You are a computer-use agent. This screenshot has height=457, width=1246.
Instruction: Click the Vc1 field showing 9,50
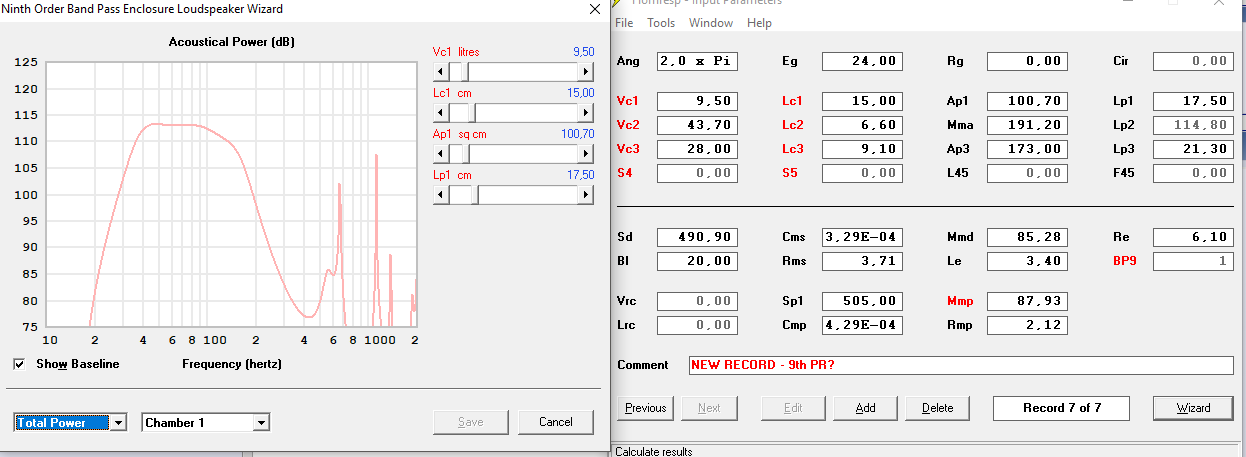click(697, 101)
